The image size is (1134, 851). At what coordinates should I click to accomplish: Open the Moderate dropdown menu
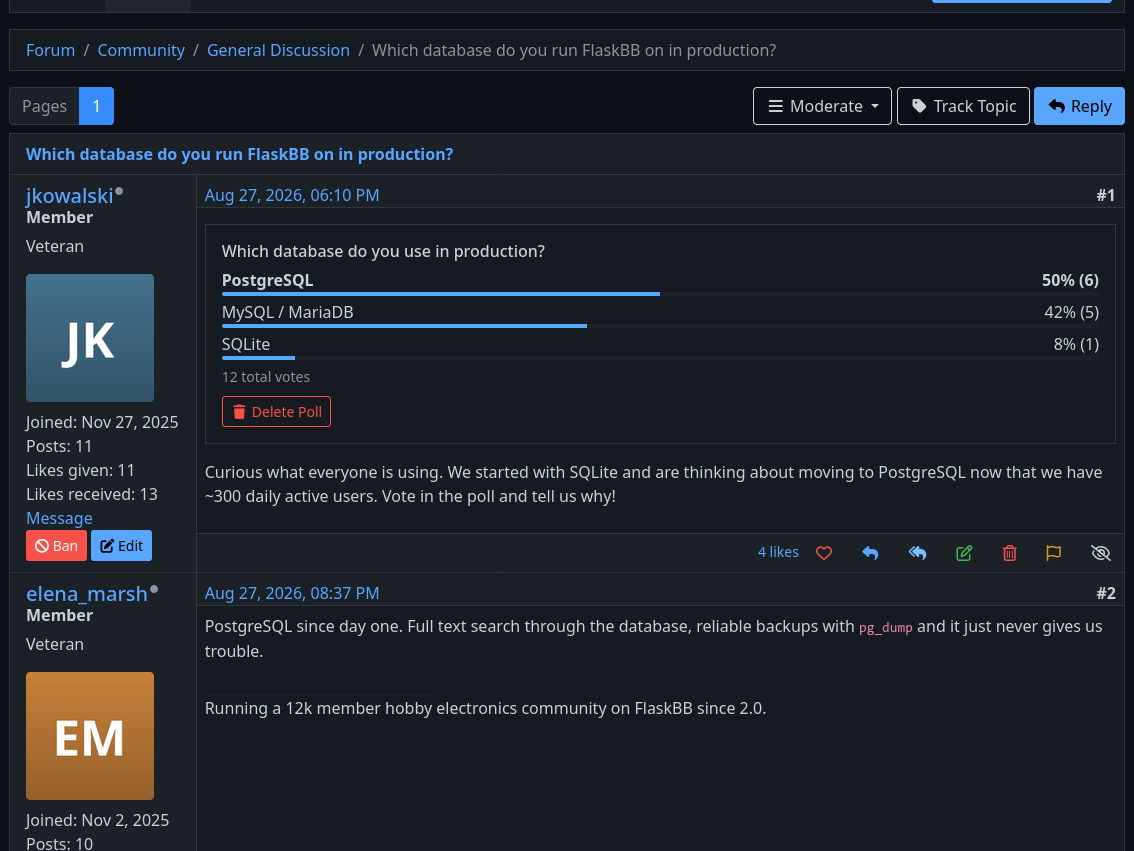tap(822, 106)
